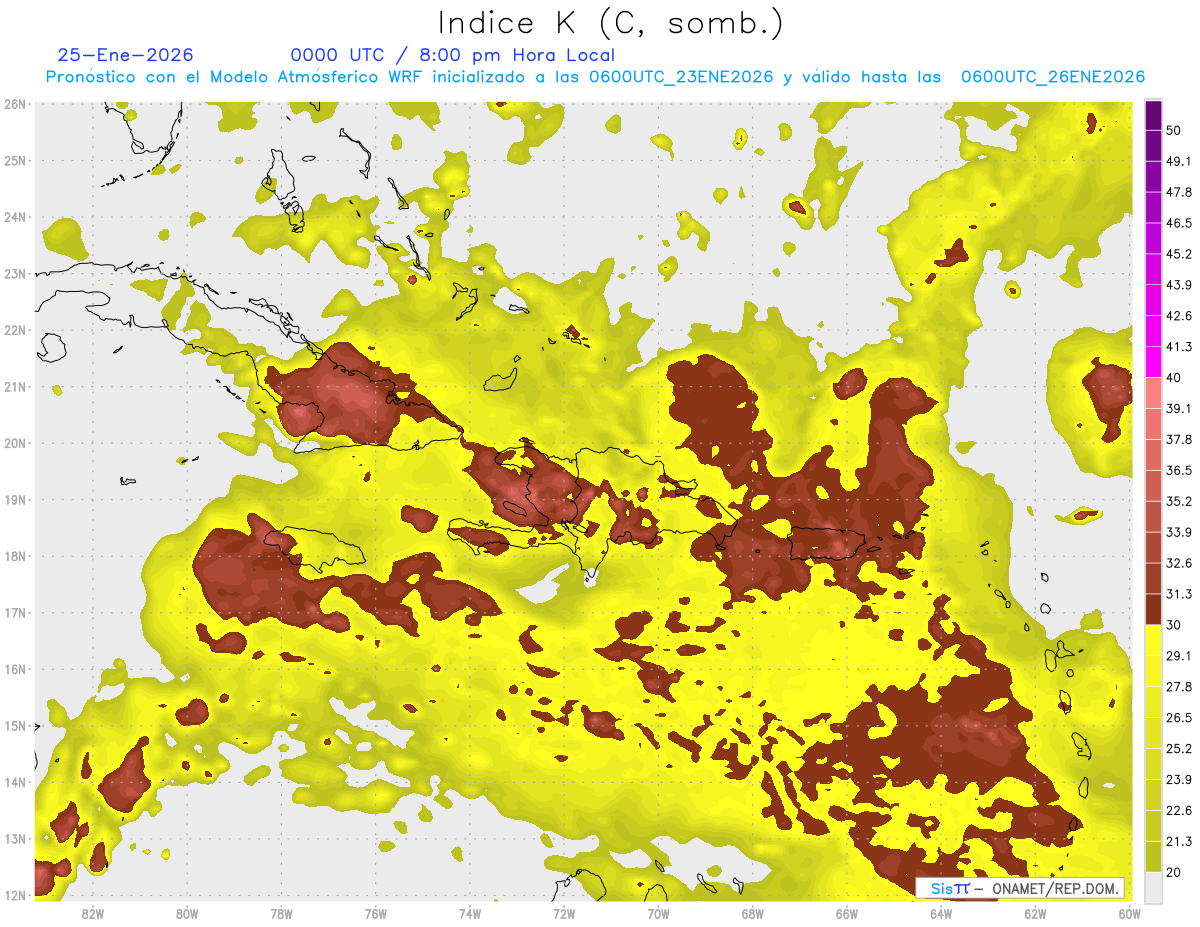Click the longitude label "64W"
The image size is (1200, 927).
pos(940,914)
